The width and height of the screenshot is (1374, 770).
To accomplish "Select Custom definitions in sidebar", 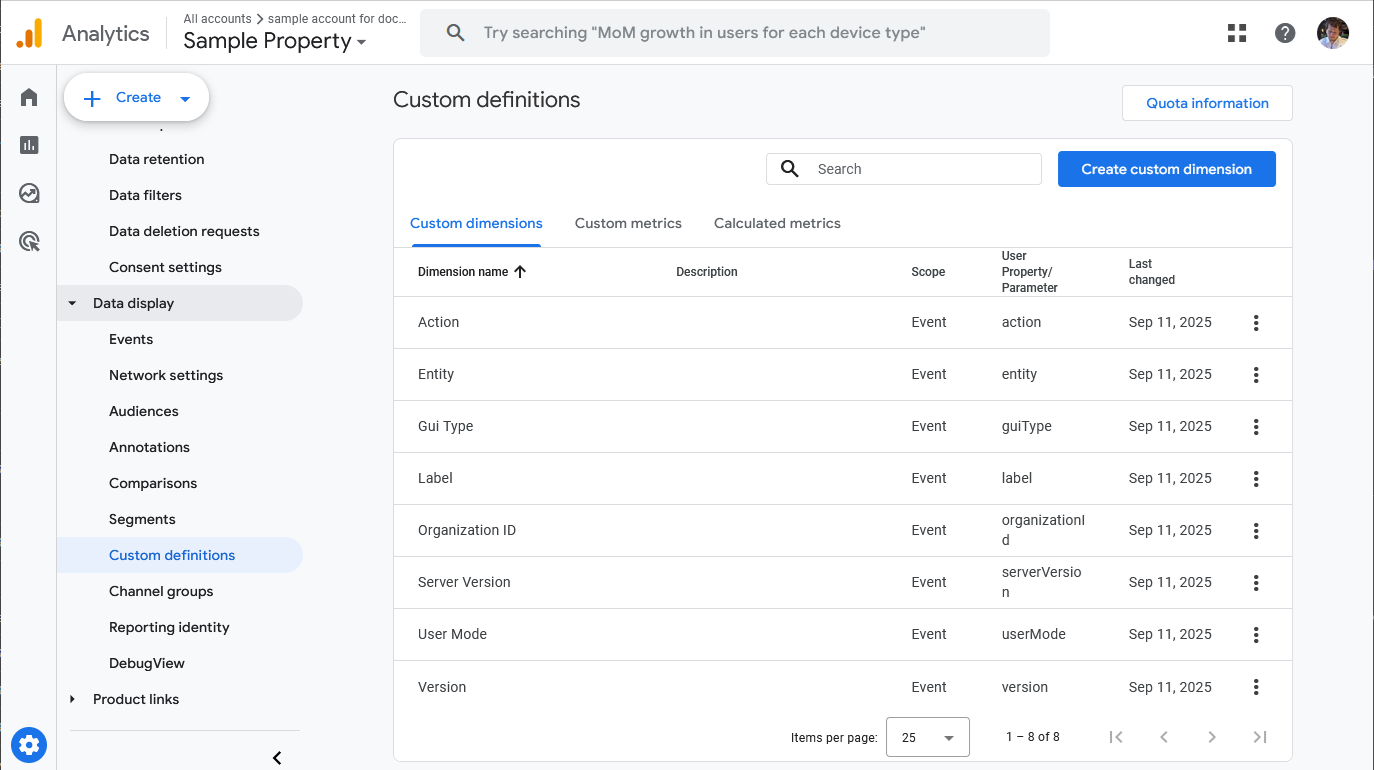I will click(180, 555).
